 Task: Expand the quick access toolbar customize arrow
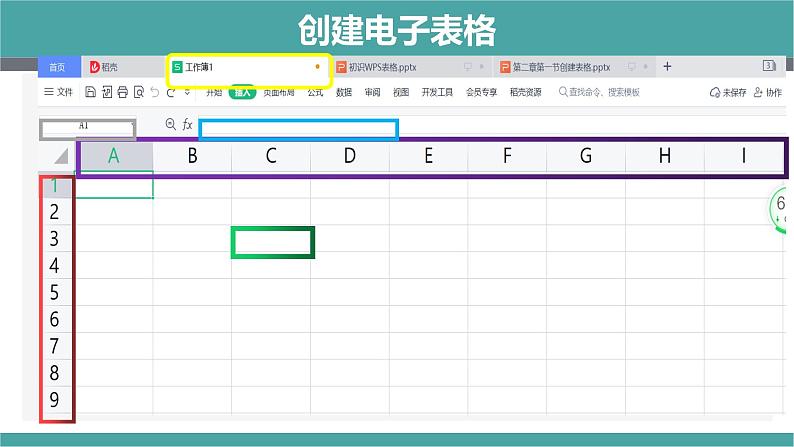tap(187, 92)
